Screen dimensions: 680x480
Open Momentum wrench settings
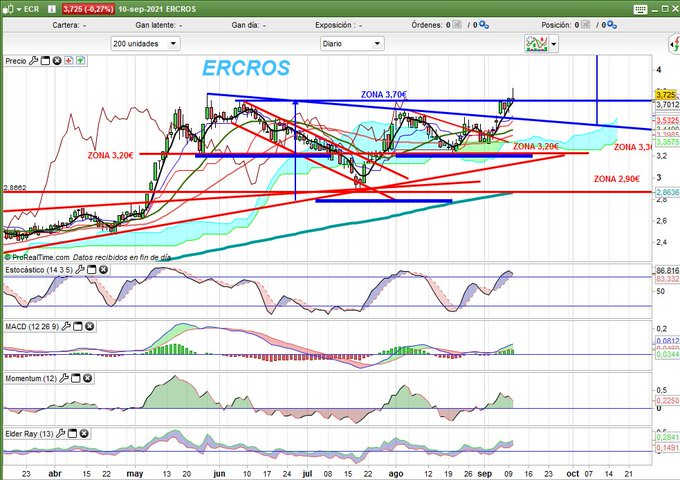[x=64, y=378]
